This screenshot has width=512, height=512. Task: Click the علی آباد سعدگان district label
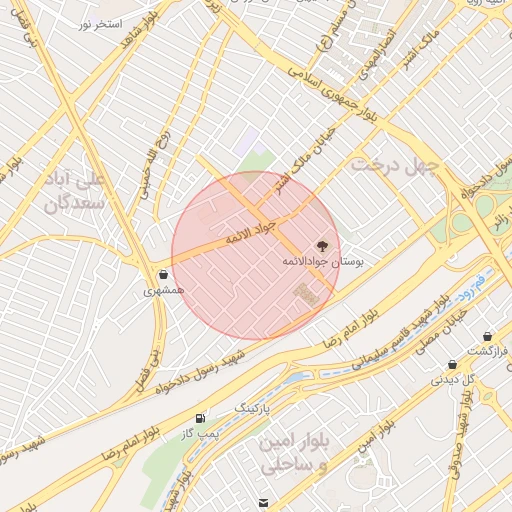pyautogui.click(x=74, y=193)
